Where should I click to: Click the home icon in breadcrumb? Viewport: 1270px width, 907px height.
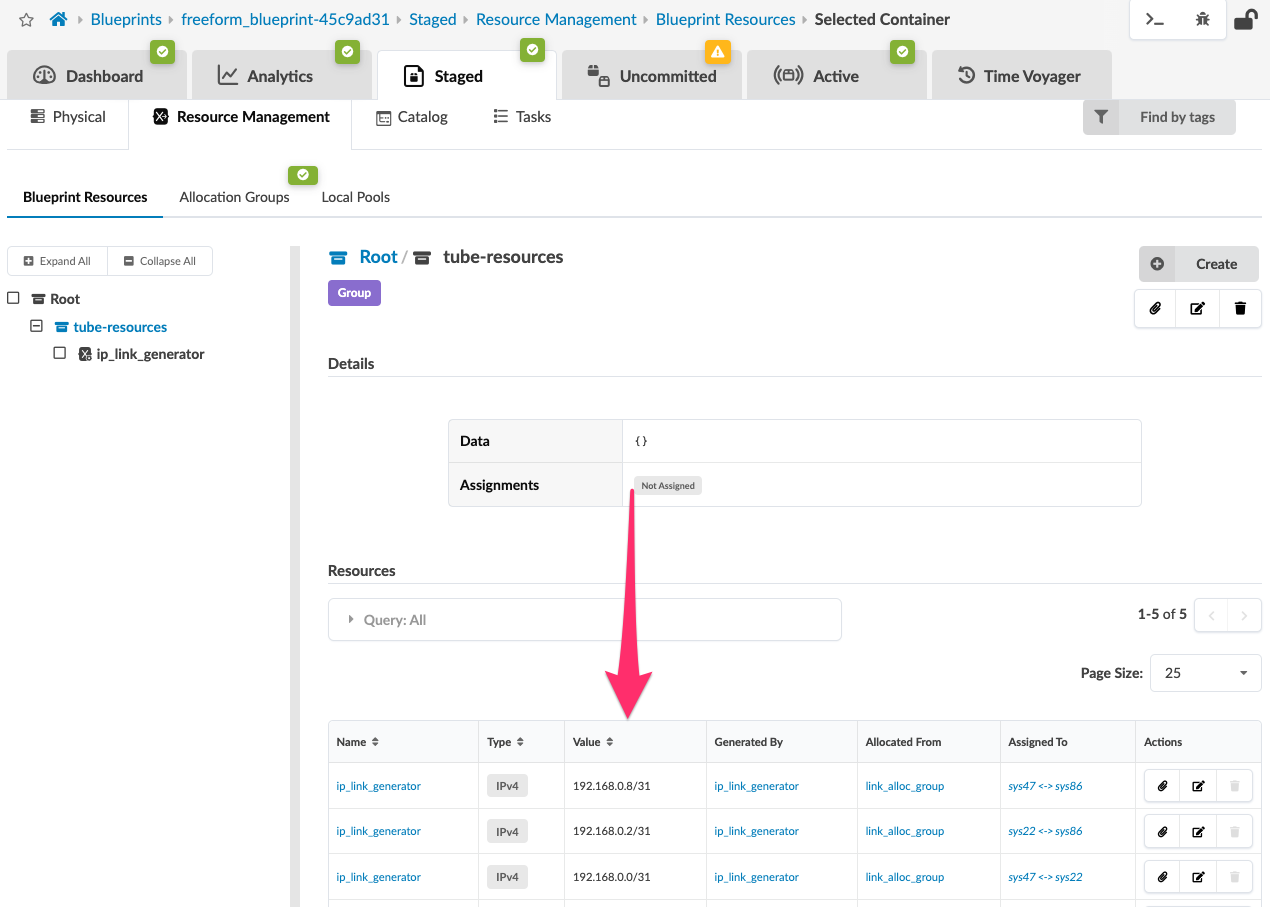click(x=58, y=20)
